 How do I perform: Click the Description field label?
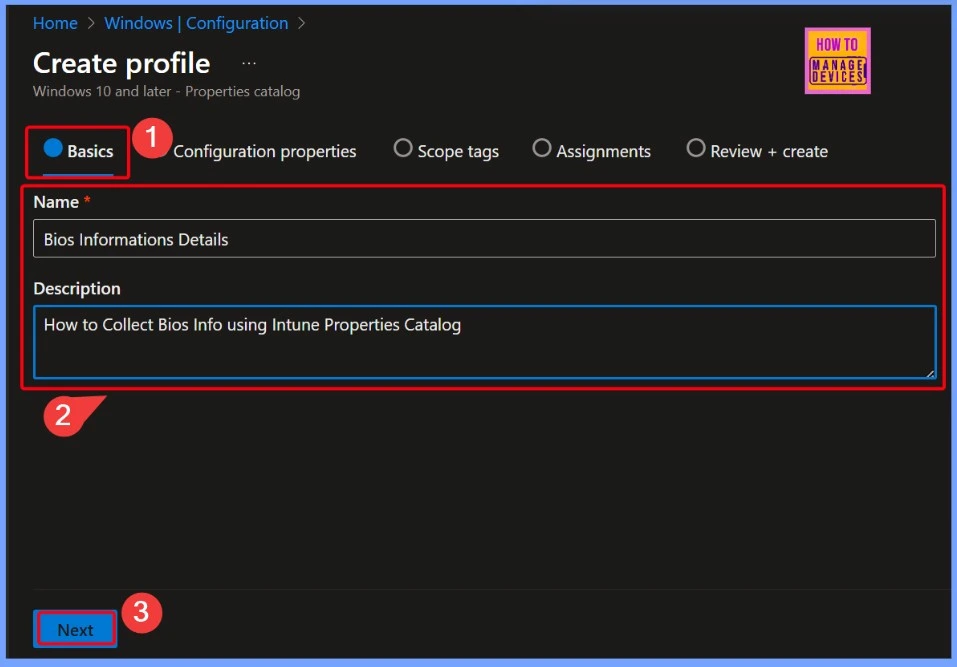point(77,289)
